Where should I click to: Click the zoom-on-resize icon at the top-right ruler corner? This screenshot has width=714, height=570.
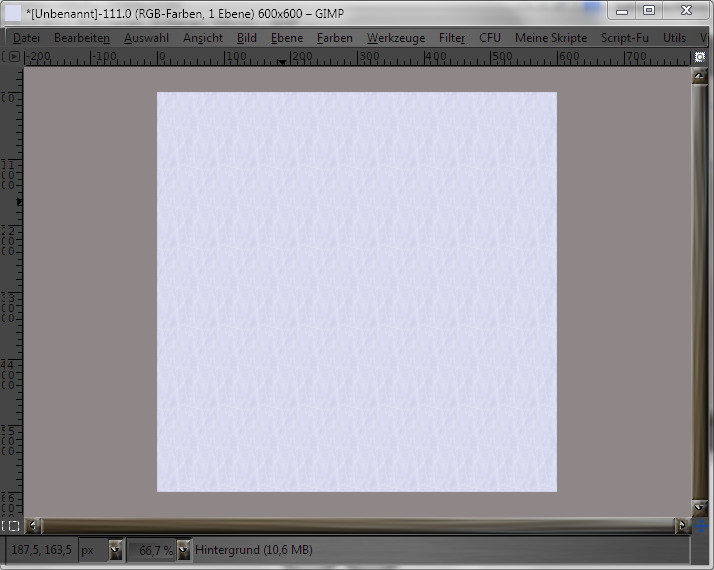(x=698, y=57)
